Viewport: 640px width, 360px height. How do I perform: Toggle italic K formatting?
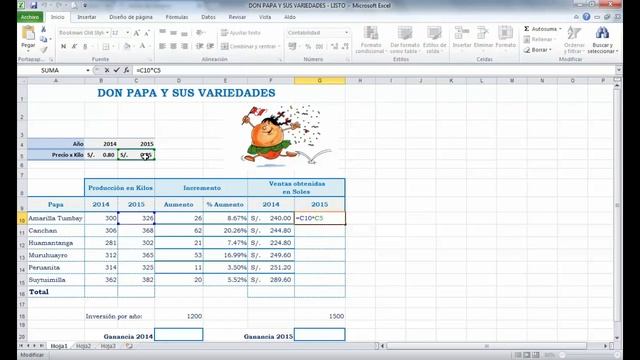(x=74, y=47)
